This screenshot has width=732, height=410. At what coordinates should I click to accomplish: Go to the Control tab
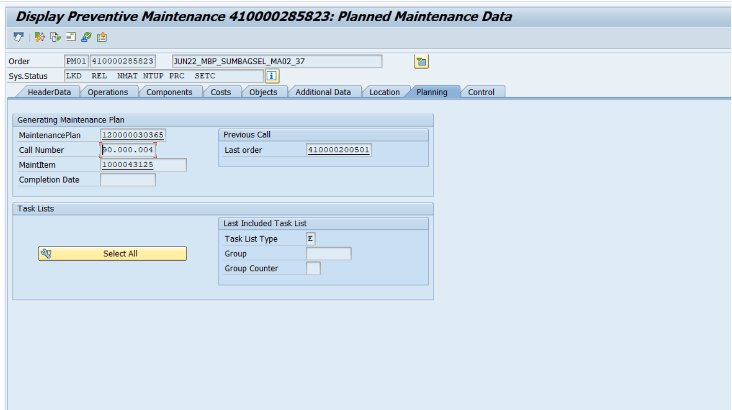click(481, 92)
